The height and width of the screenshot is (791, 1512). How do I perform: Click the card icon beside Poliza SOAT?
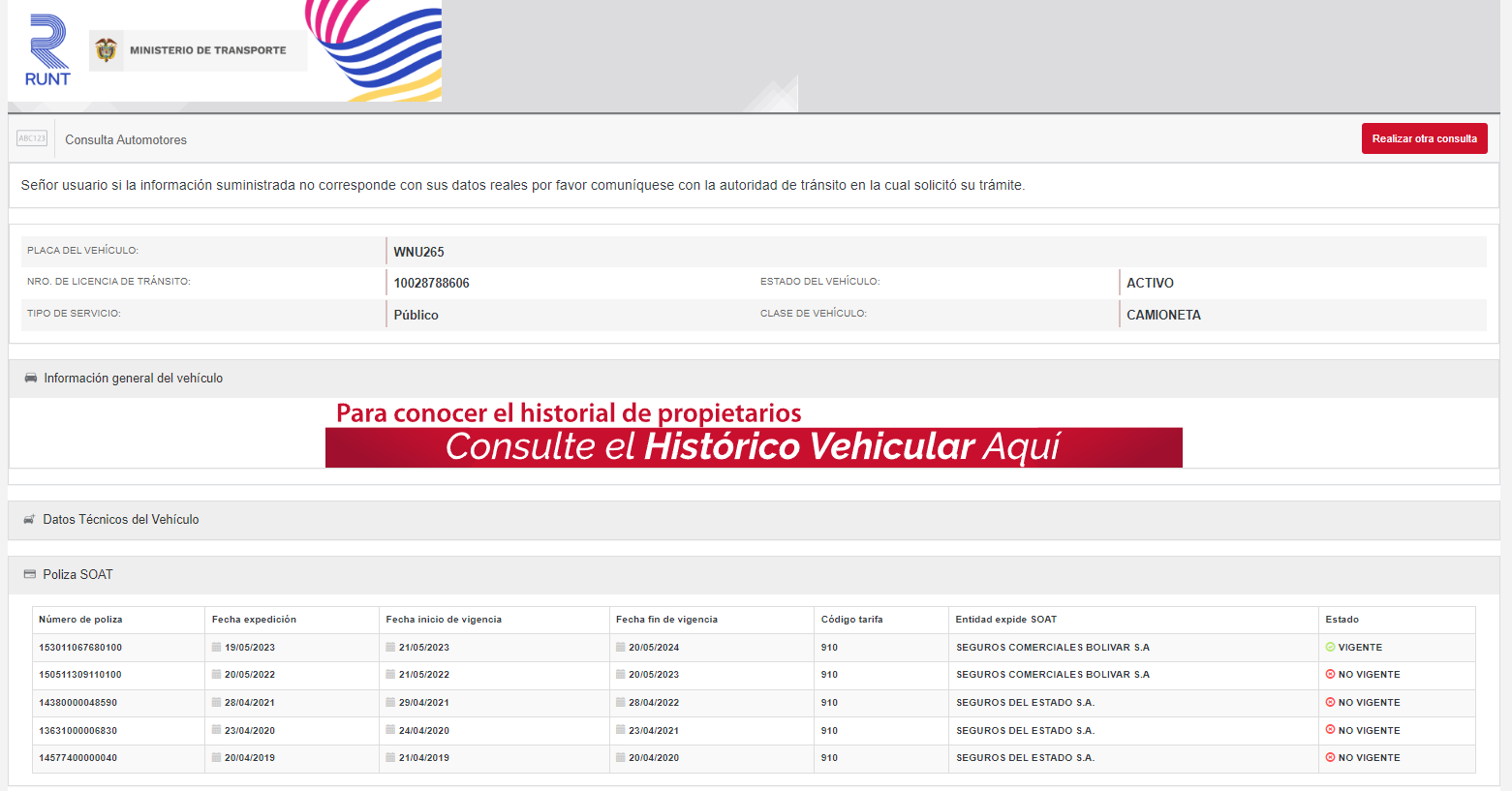29,574
